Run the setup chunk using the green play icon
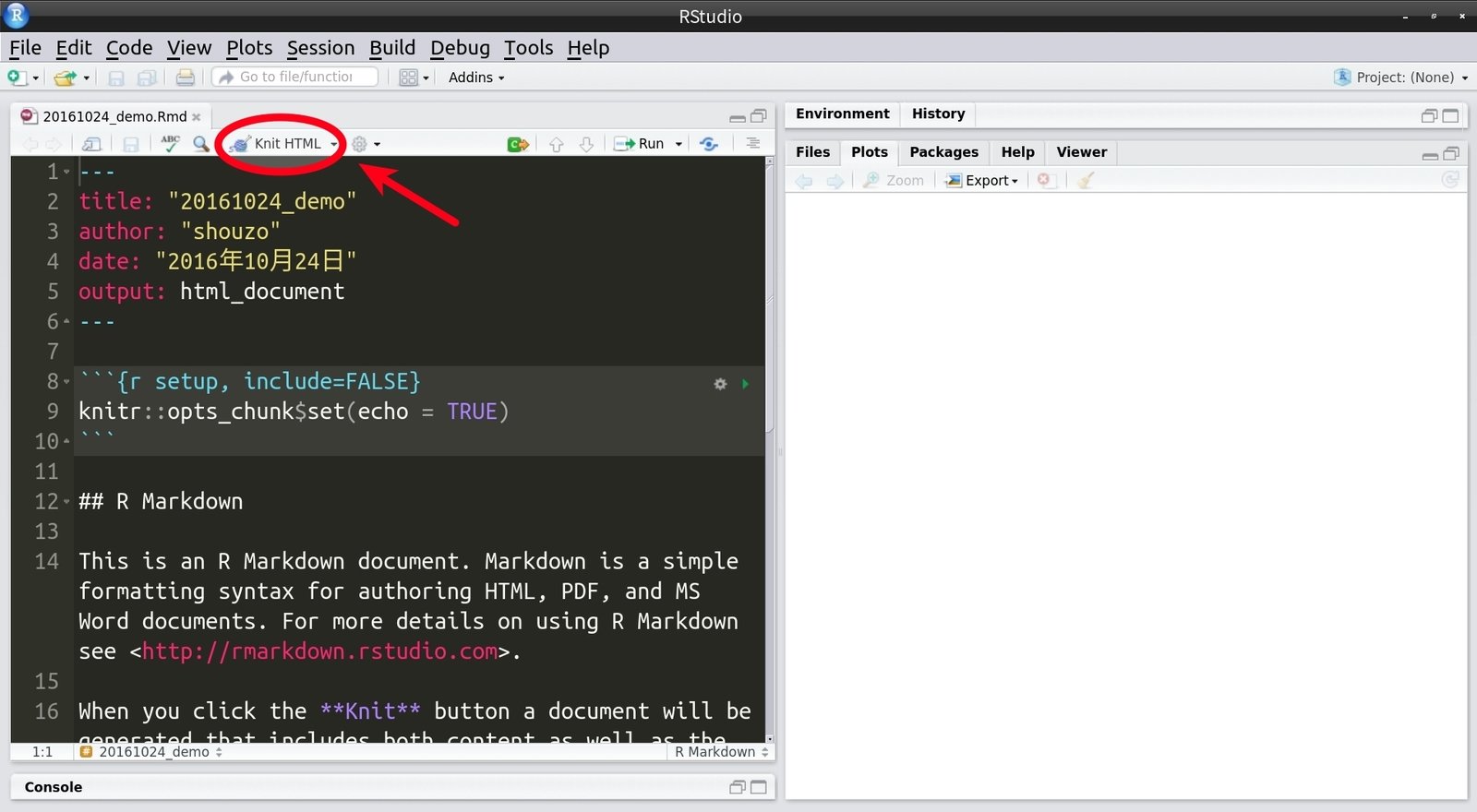 coord(745,384)
